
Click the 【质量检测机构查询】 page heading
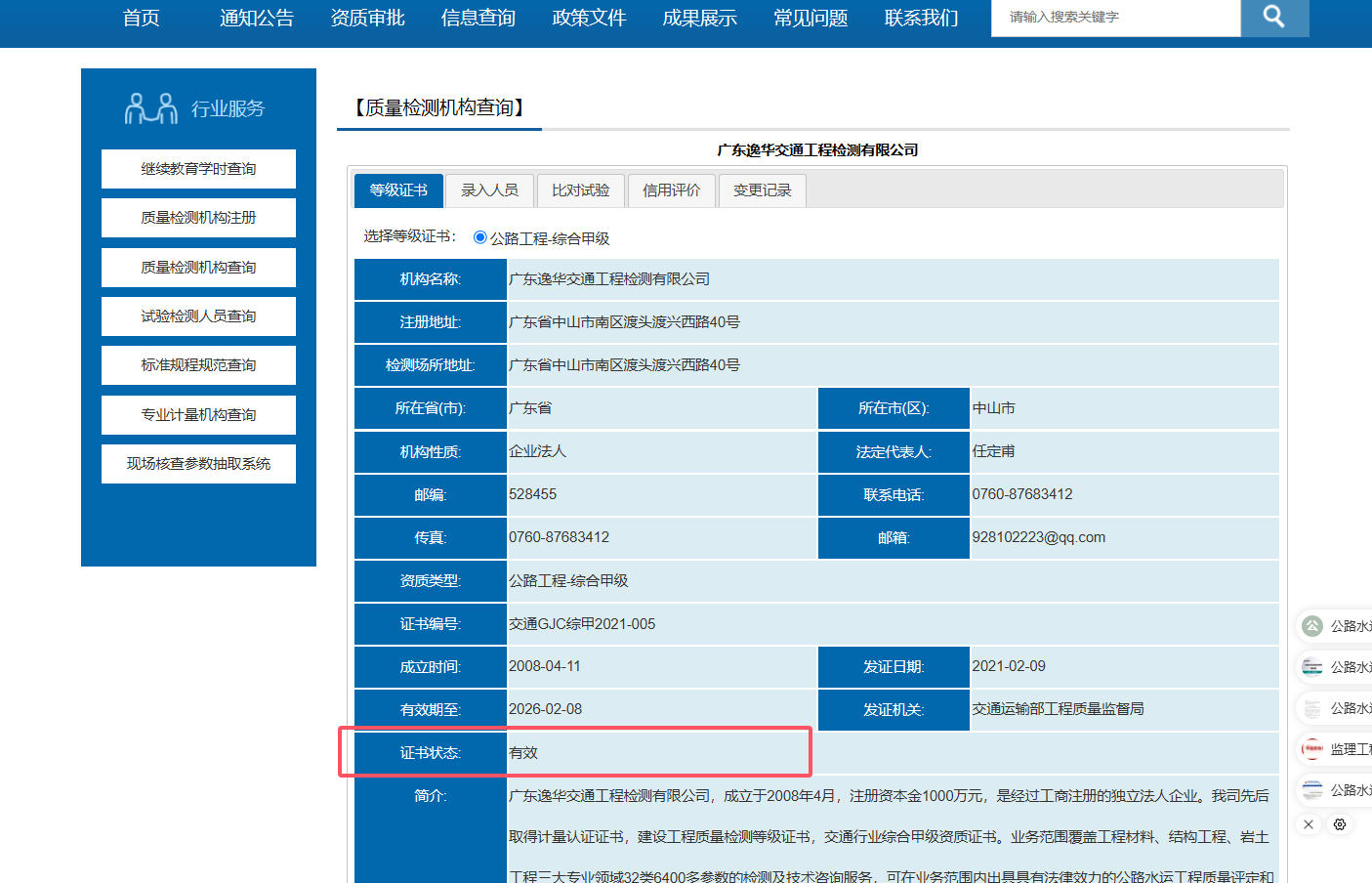[x=439, y=107]
